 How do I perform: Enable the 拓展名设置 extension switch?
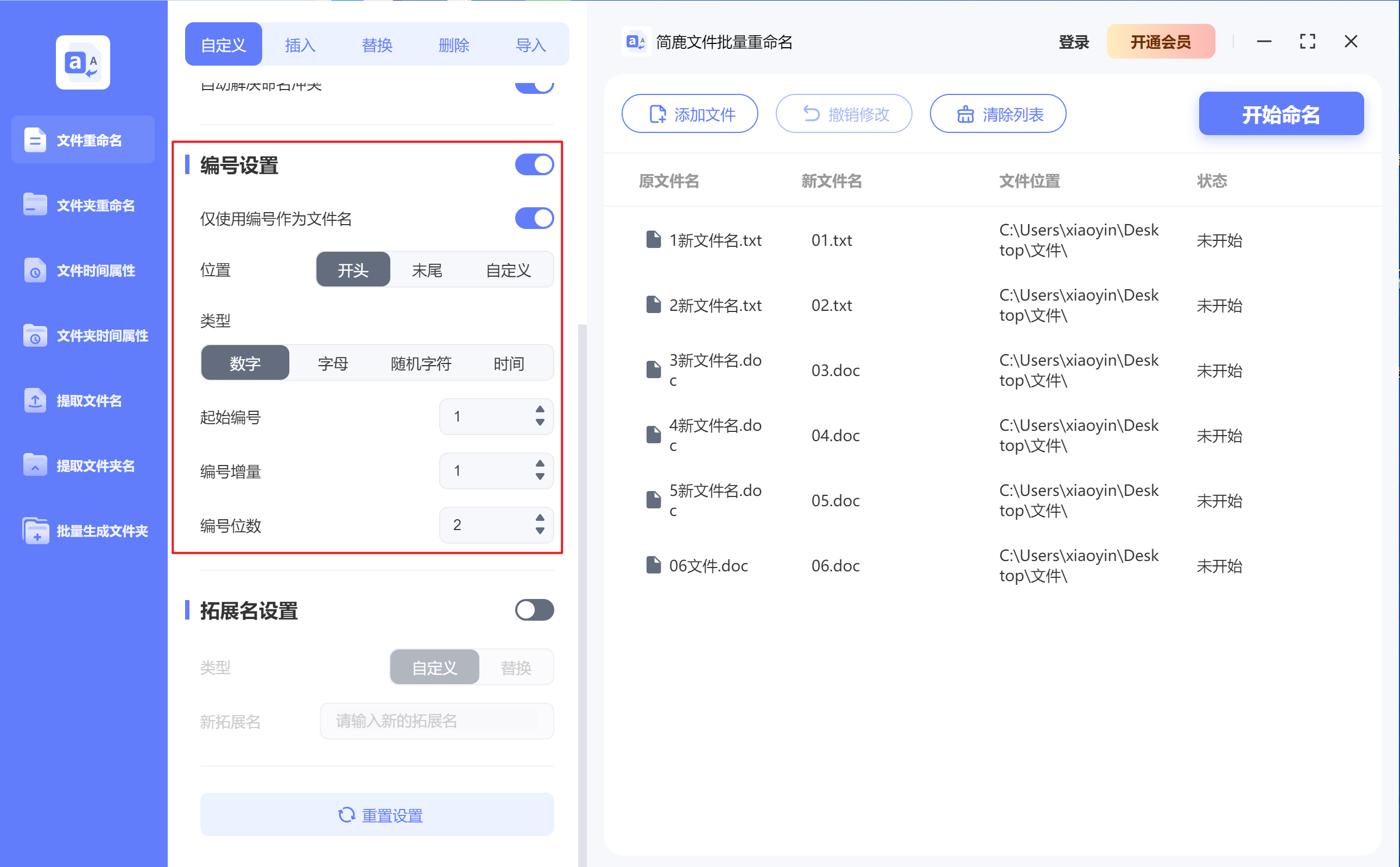(x=534, y=610)
